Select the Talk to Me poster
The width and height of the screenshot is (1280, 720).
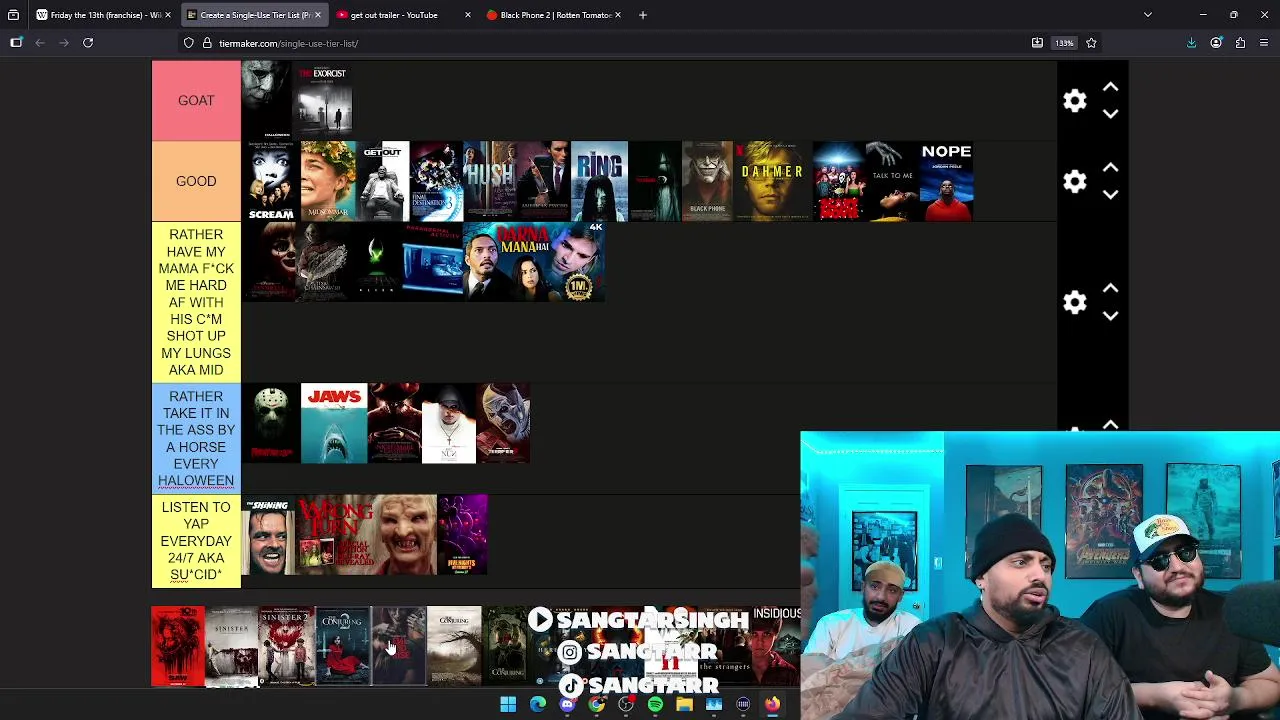click(892, 181)
